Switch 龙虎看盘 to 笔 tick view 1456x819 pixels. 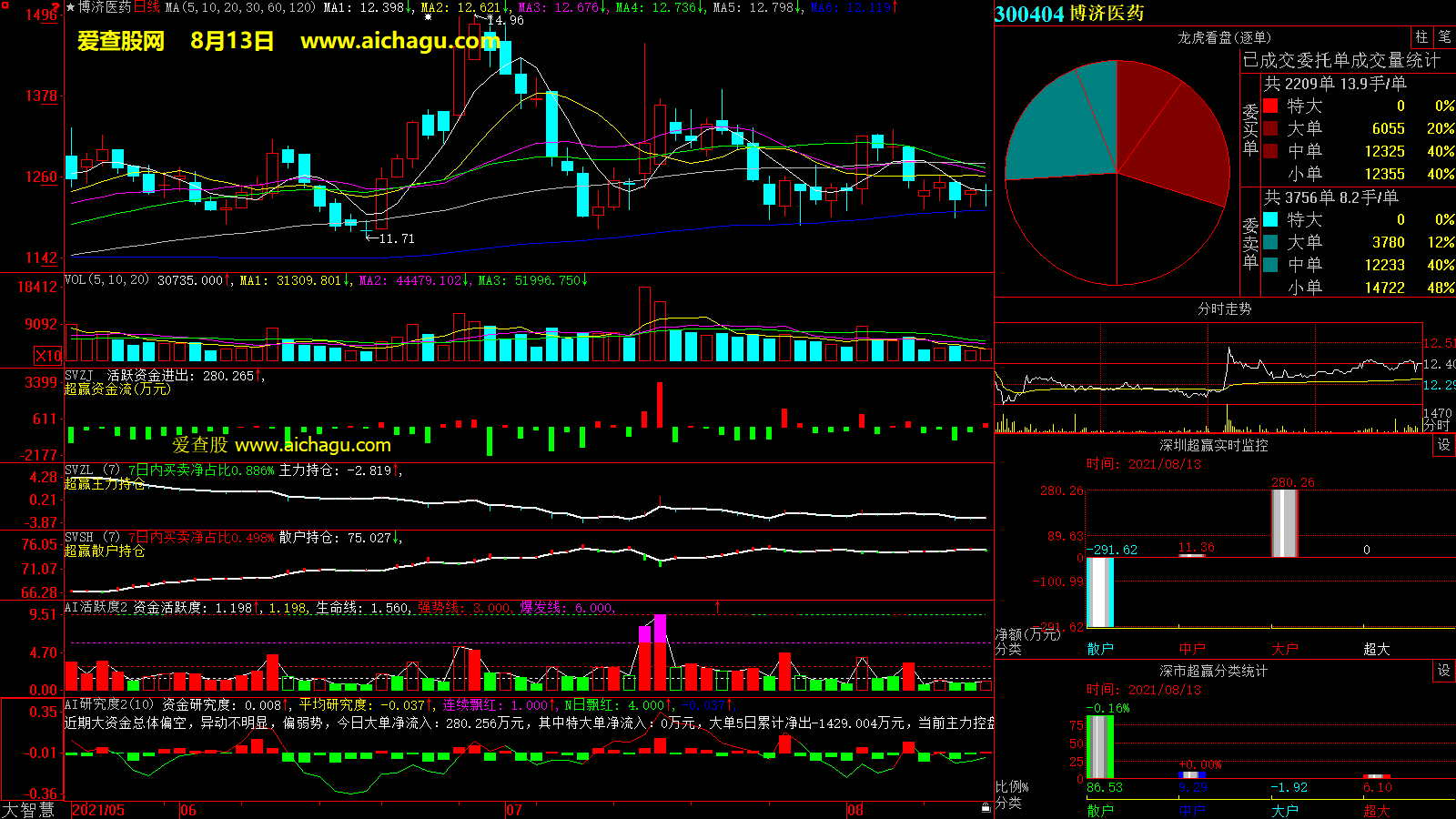1444,37
